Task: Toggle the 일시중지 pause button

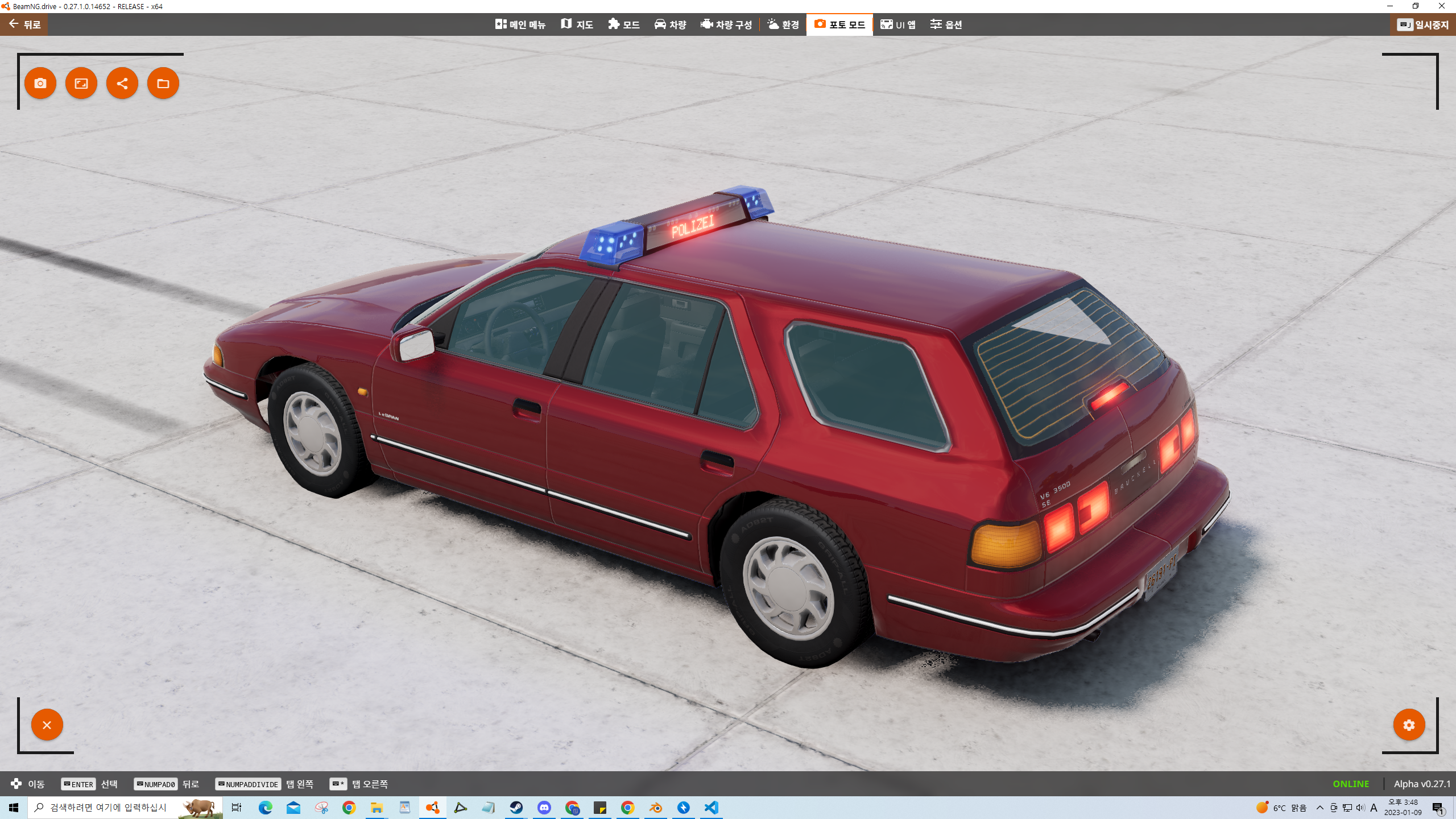Action: 1423,24
